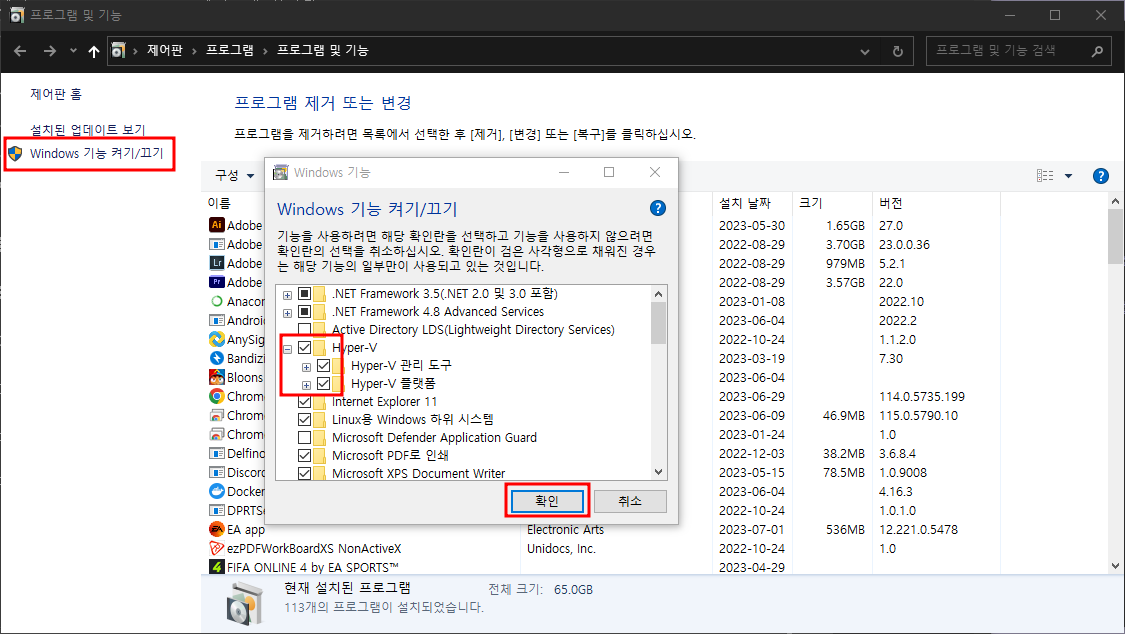Viewport: 1125px width, 634px height.
Task: Click the forward navigation arrow
Action: pos(50,51)
